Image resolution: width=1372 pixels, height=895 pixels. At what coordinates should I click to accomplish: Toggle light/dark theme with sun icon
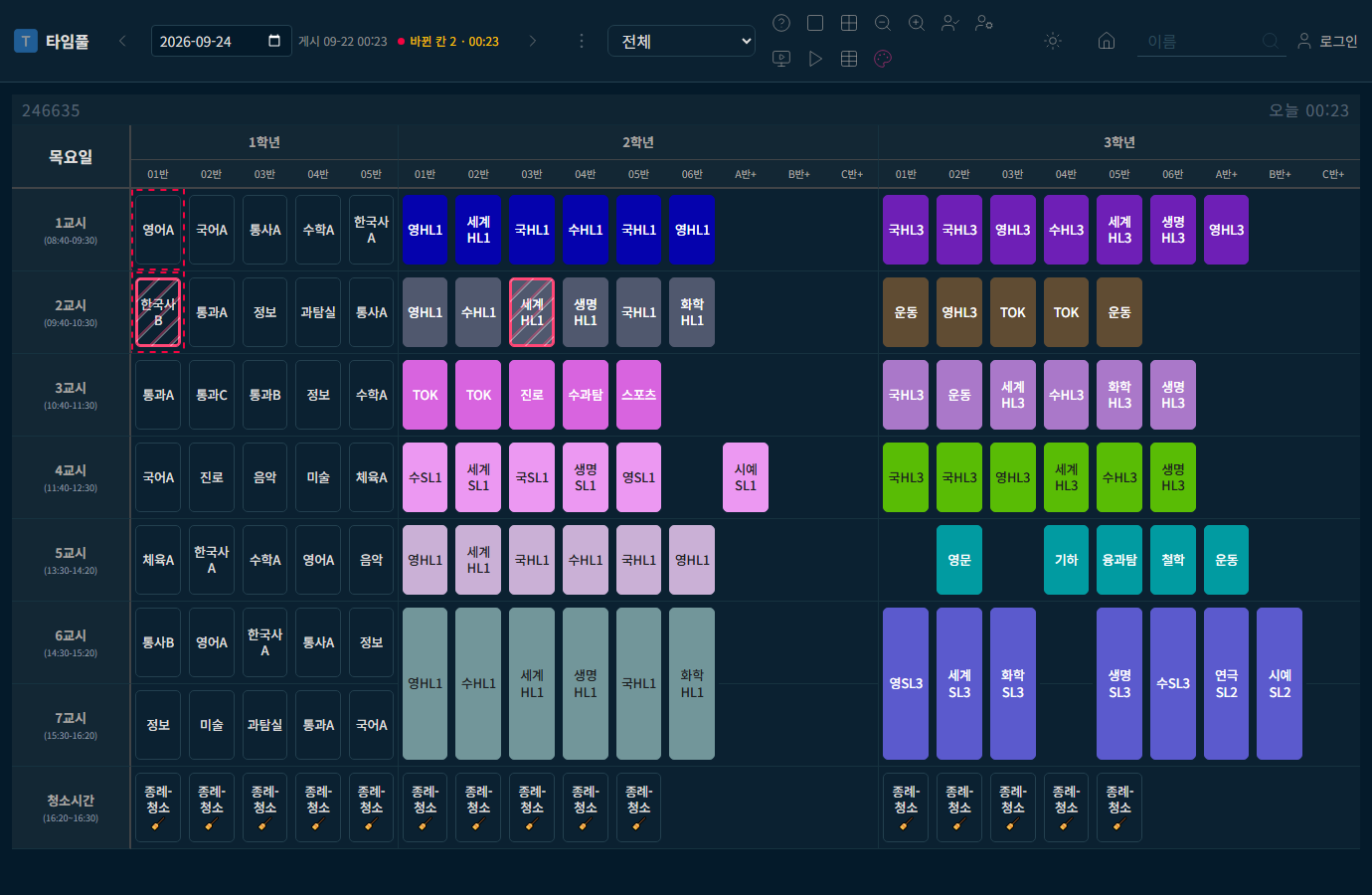point(1053,41)
